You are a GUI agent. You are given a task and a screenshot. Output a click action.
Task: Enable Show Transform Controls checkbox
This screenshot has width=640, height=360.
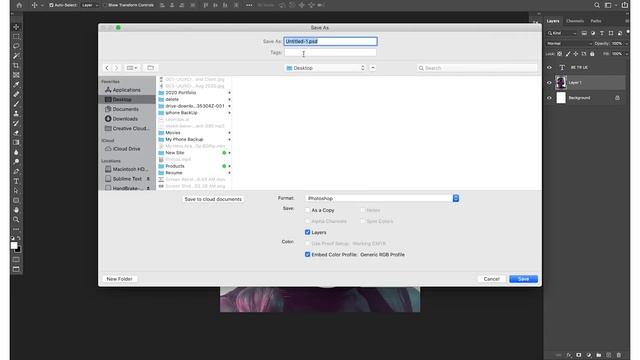pos(105,5)
